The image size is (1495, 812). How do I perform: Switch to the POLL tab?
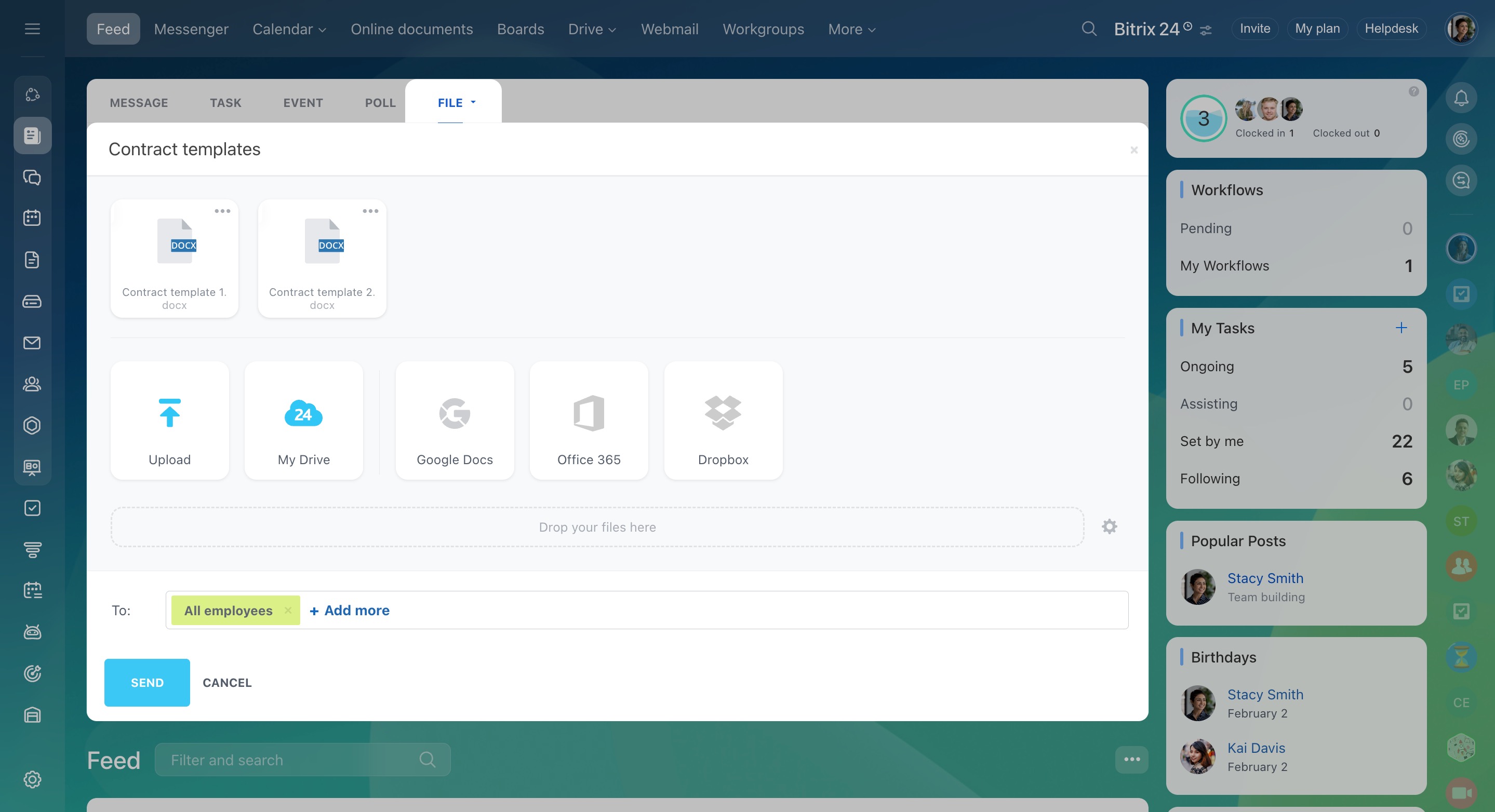point(380,103)
